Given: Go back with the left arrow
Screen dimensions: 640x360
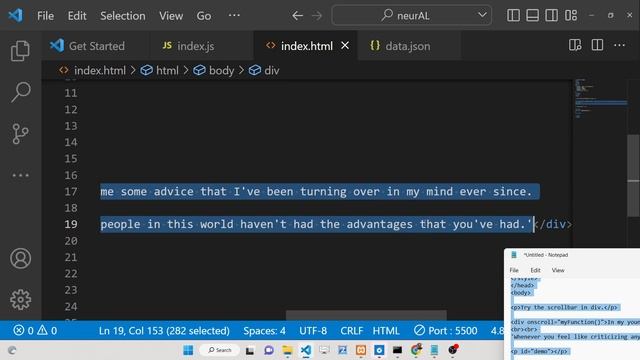Looking at the screenshot, I should 297,16.
